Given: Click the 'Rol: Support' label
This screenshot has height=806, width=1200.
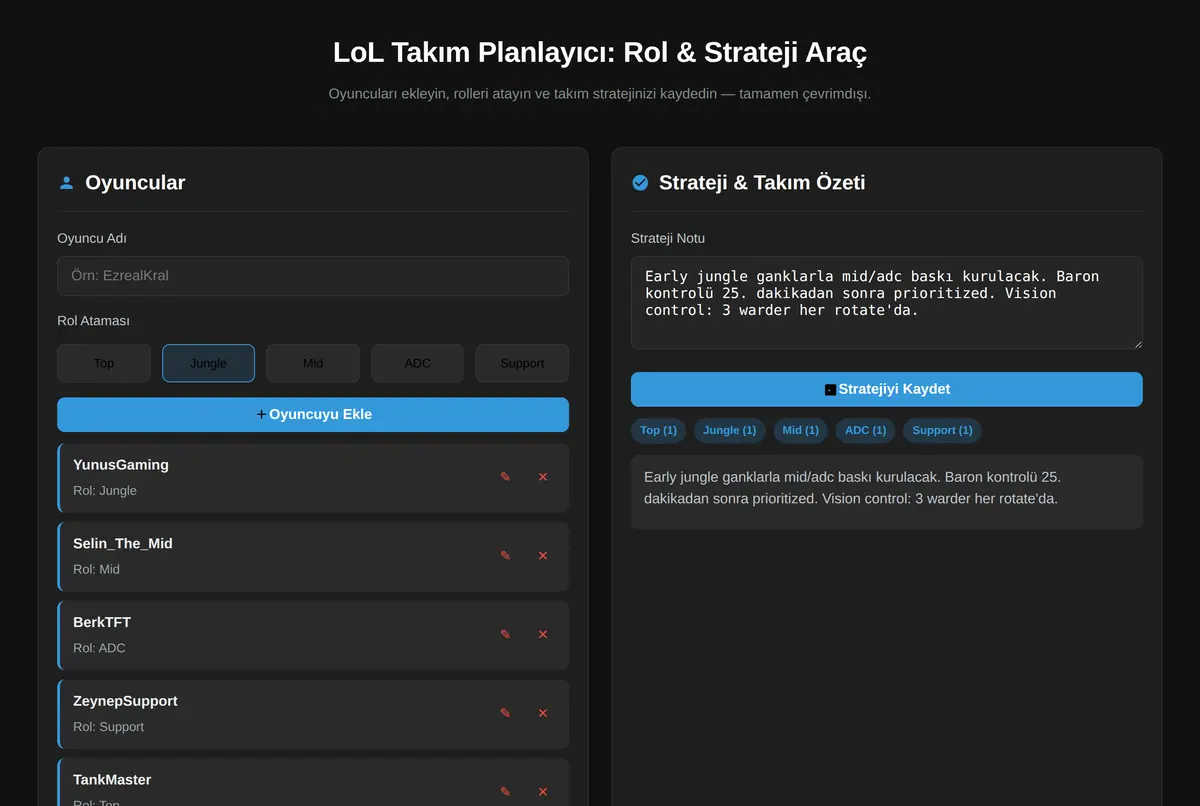Looking at the screenshot, I should click(x=108, y=727).
